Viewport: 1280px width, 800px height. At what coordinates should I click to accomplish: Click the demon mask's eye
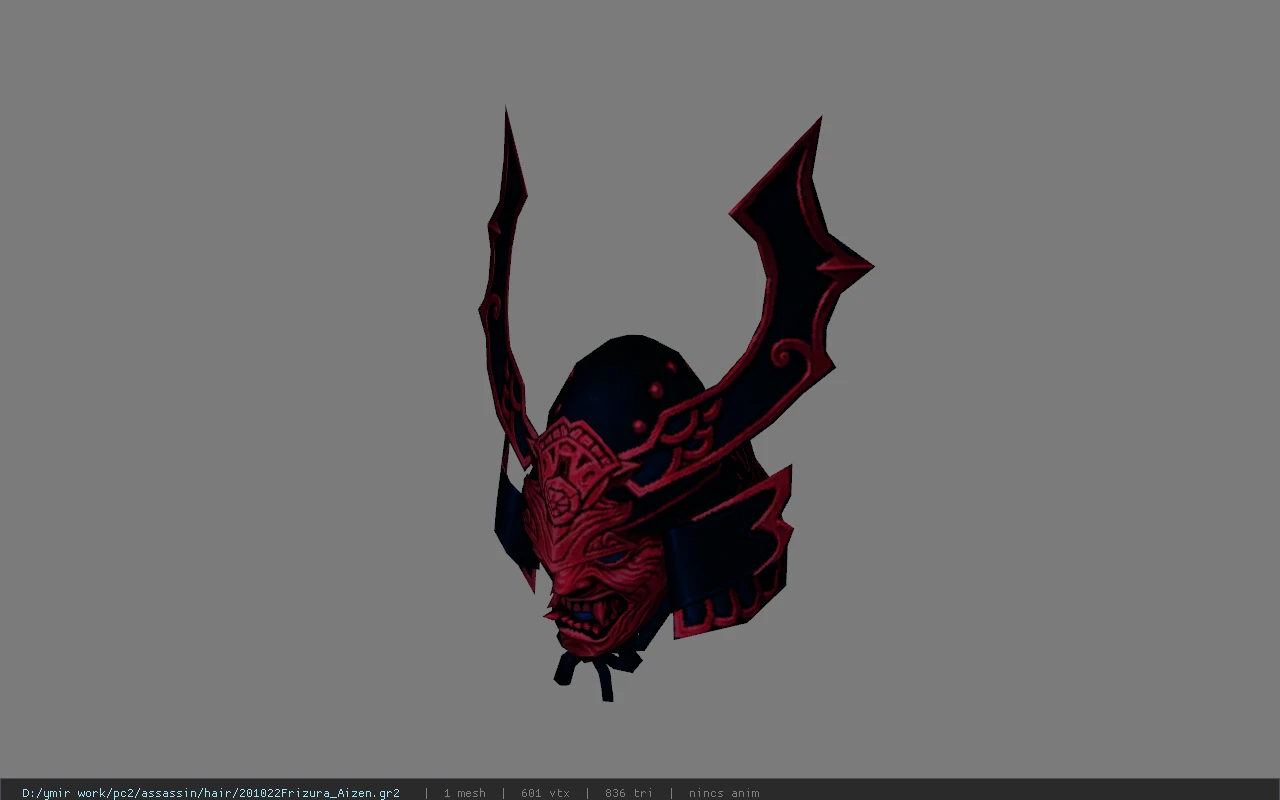click(x=612, y=556)
